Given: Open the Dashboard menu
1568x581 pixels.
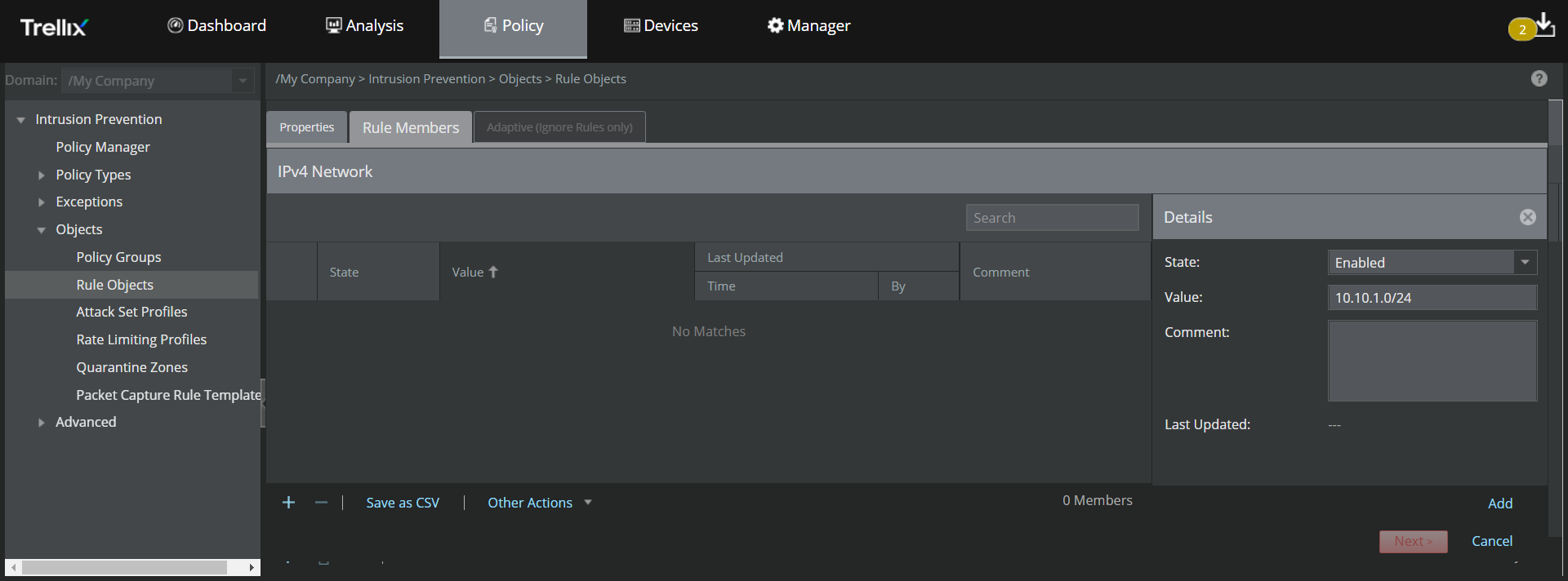Looking at the screenshot, I should point(217,25).
